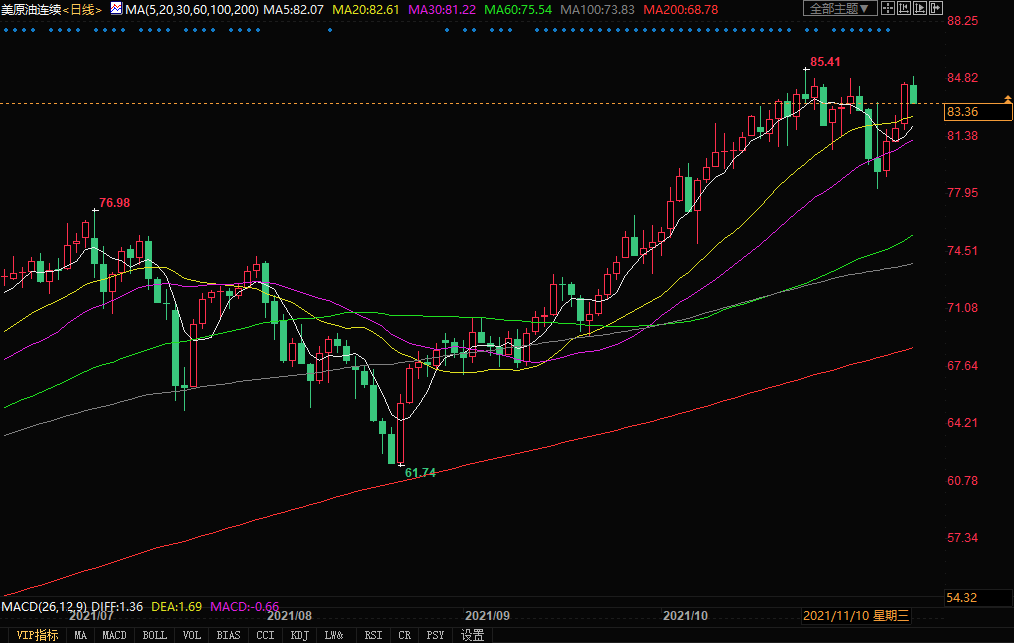Select the MACD indicator tab
1014x643 pixels.
pos(115,635)
